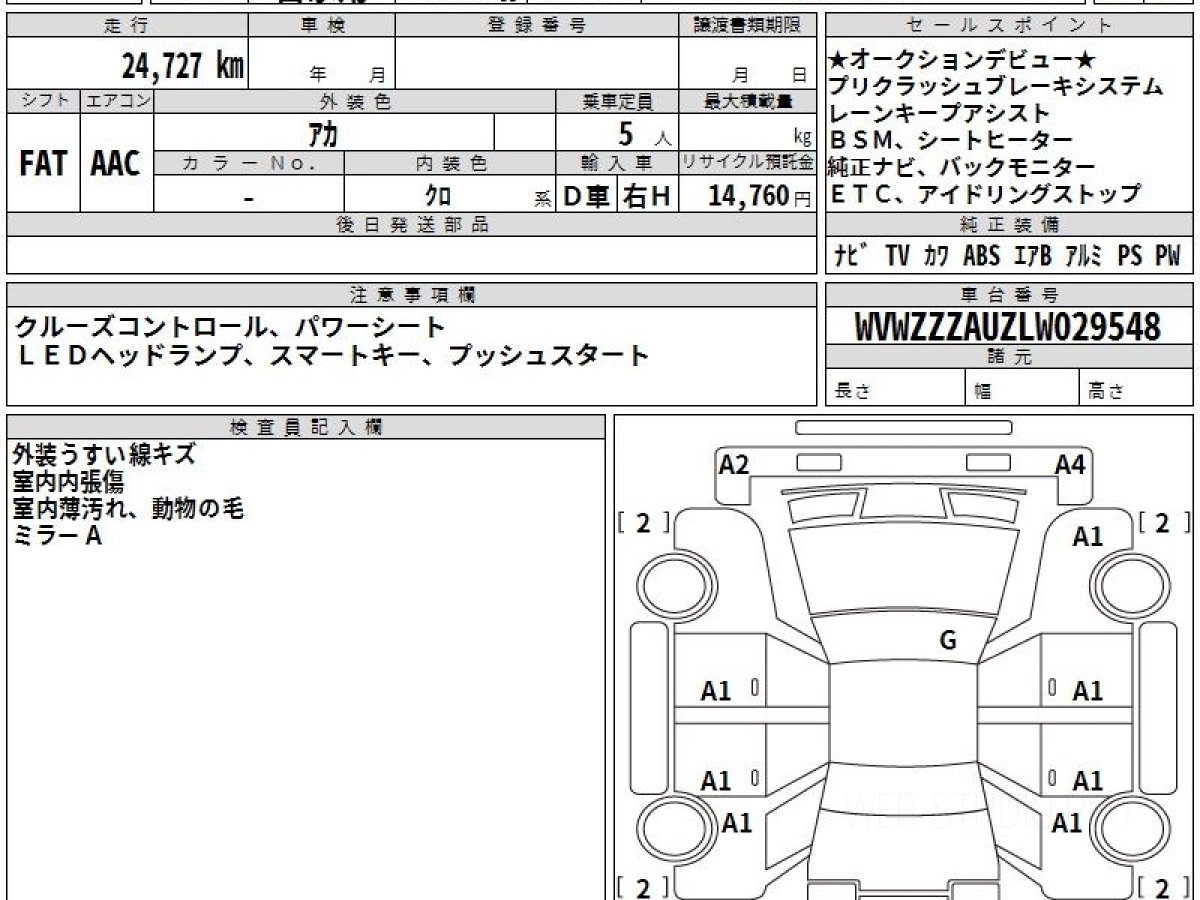This screenshot has width=1200, height=900.
Task: Select the ミラーA note
Action: (58, 536)
